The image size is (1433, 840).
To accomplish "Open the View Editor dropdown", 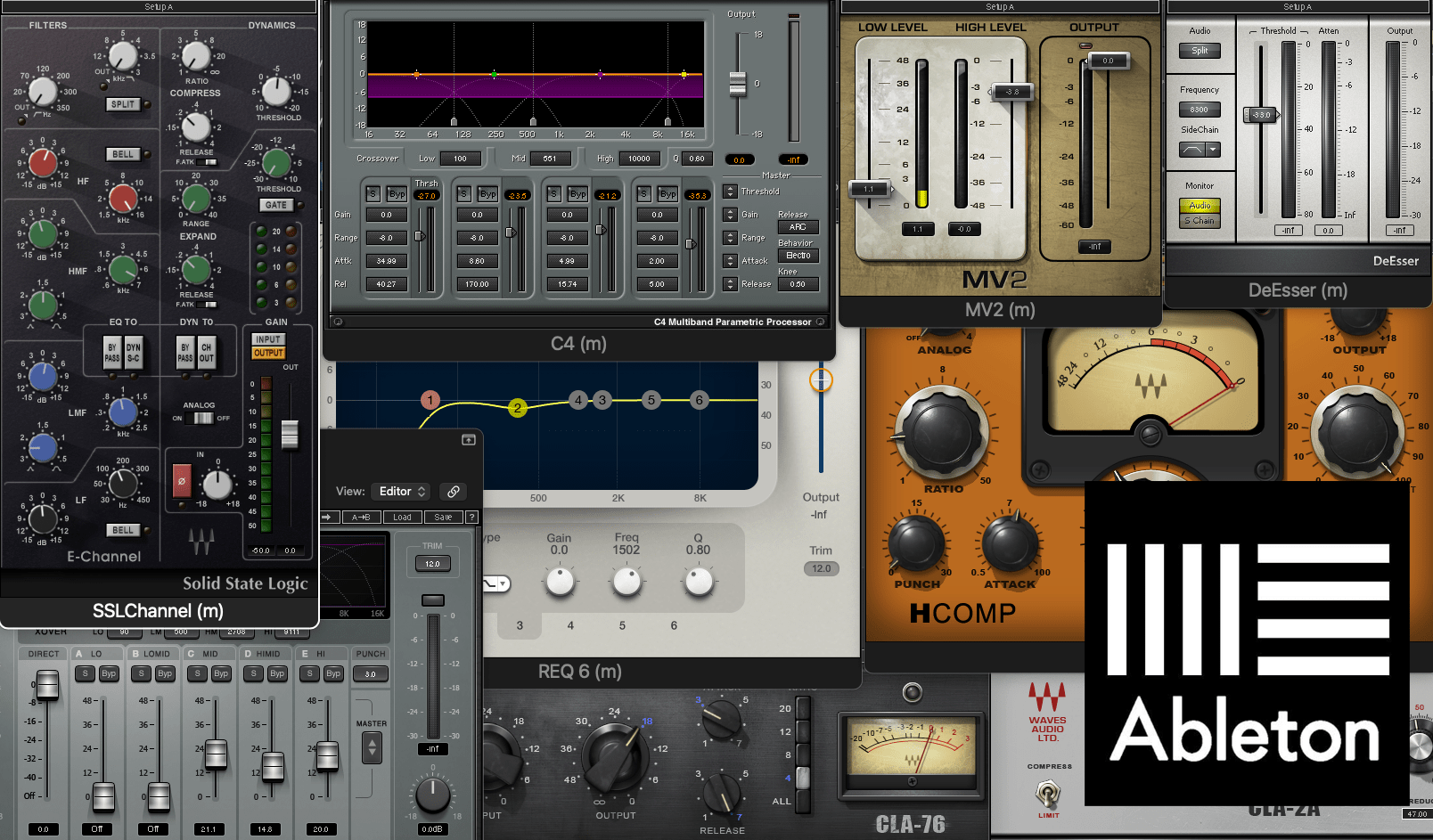I will (403, 492).
